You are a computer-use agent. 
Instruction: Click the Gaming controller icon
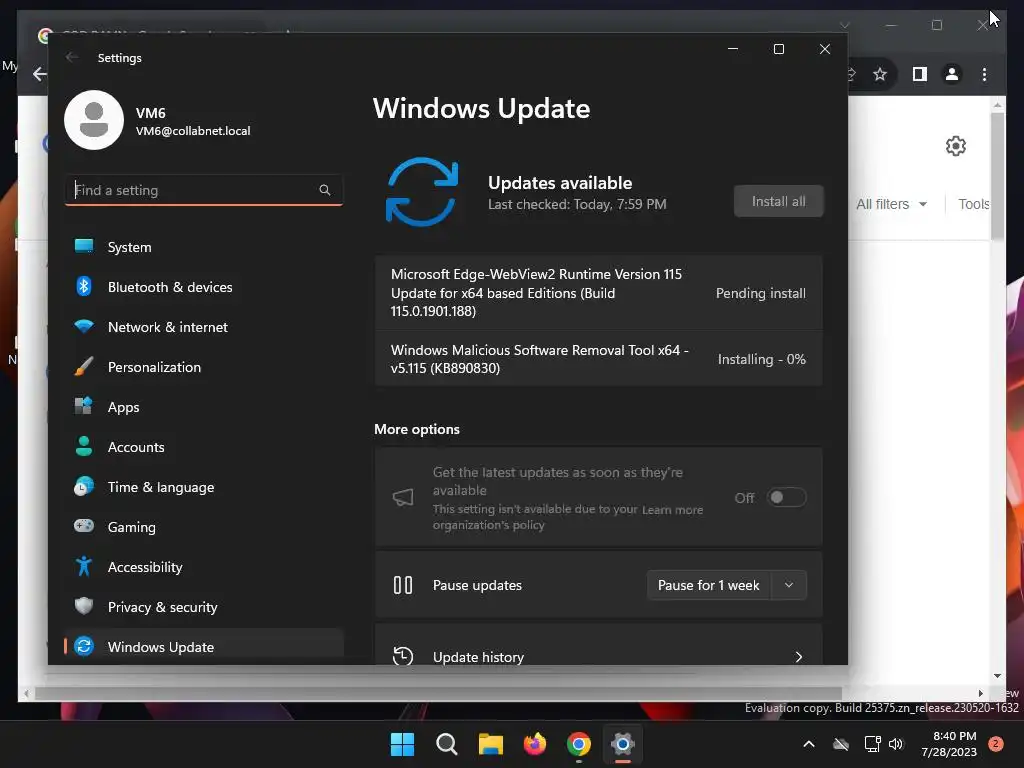point(84,526)
